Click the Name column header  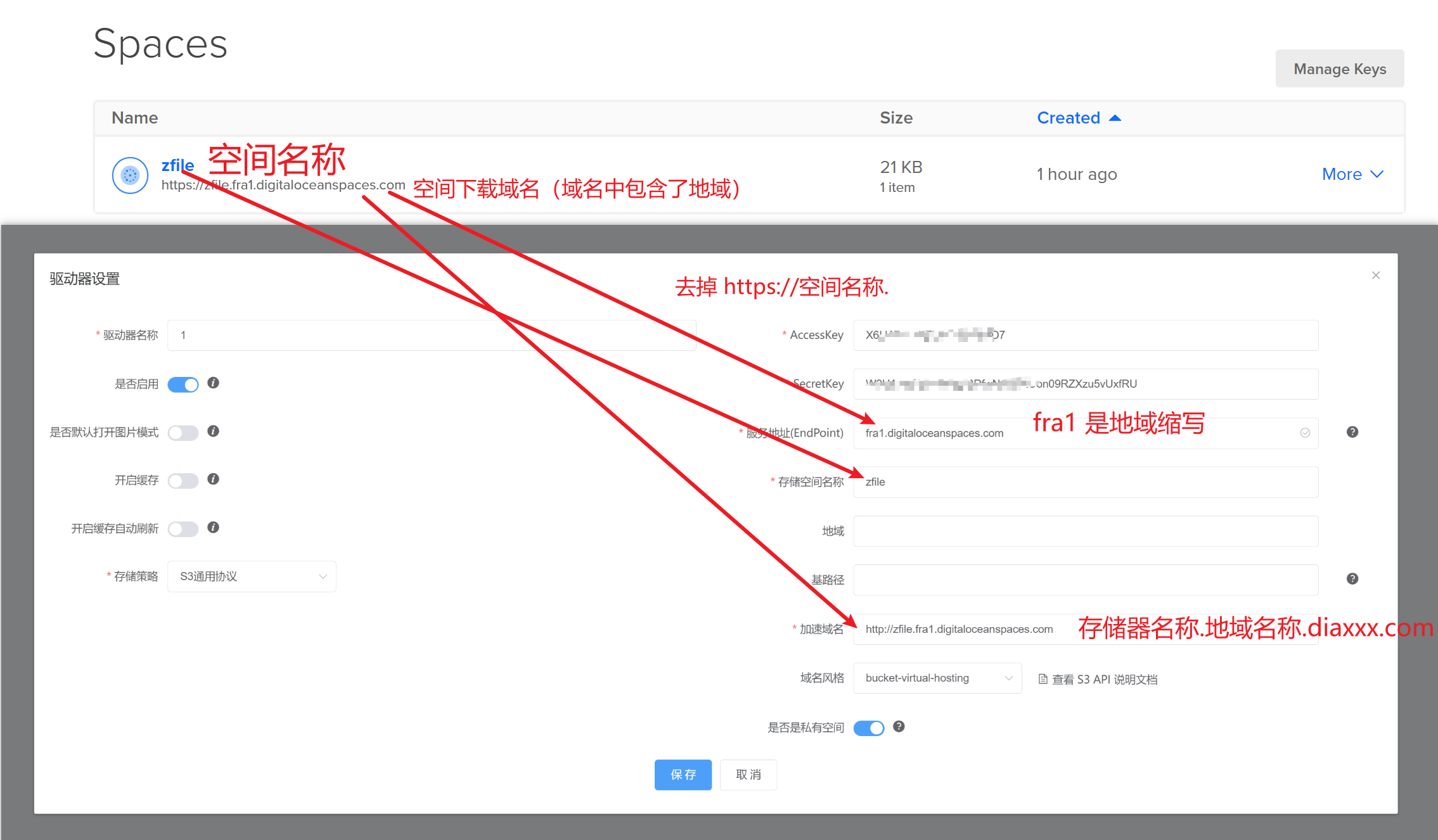click(x=134, y=118)
